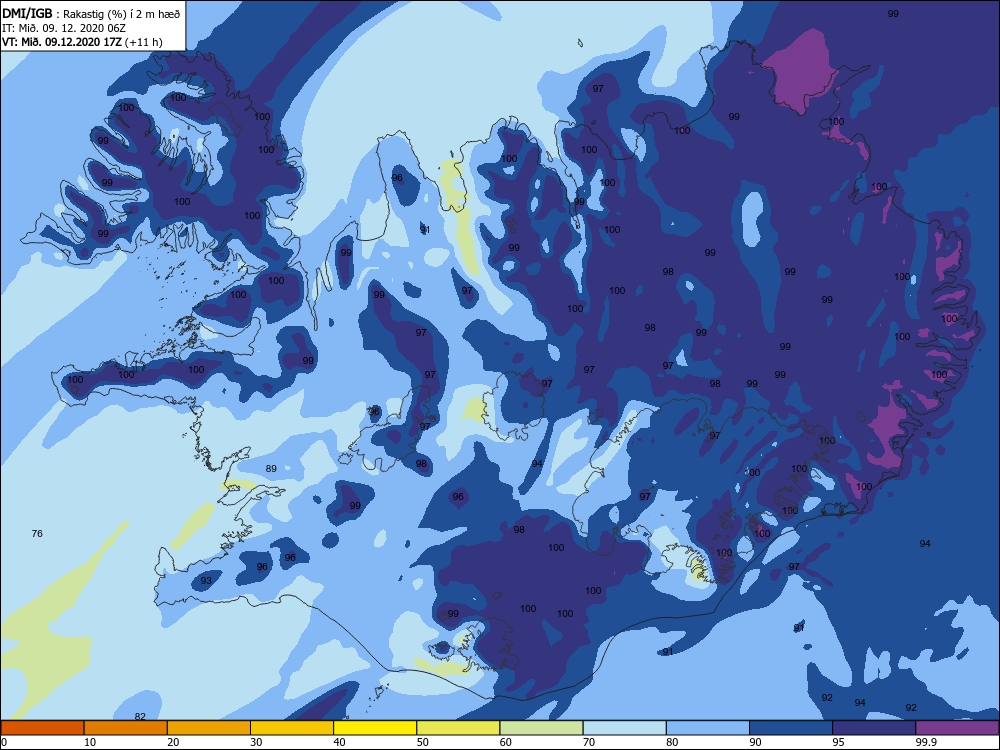Click the '82' humidity value on the map
This screenshot has height=750, width=1000.
pyautogui.click(x=140, y=716)
